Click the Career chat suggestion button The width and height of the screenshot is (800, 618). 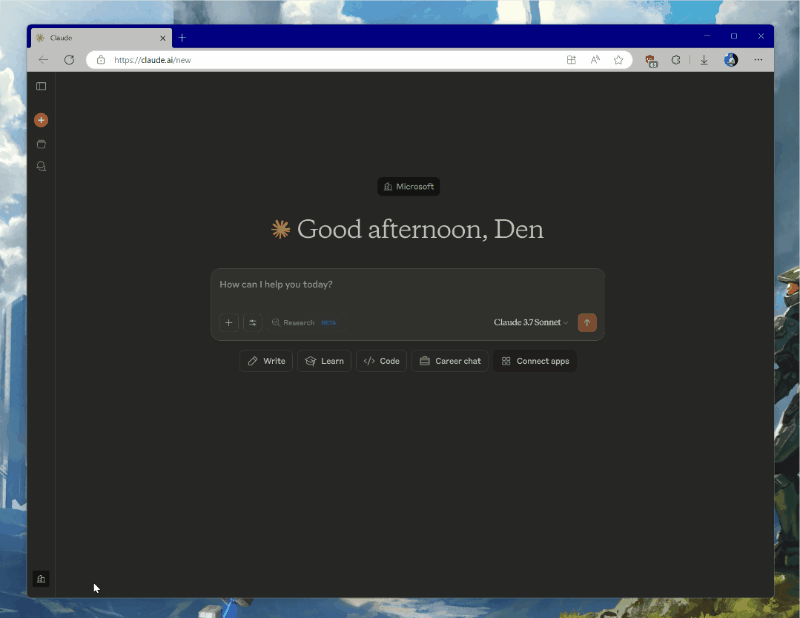tap(449, 361)
